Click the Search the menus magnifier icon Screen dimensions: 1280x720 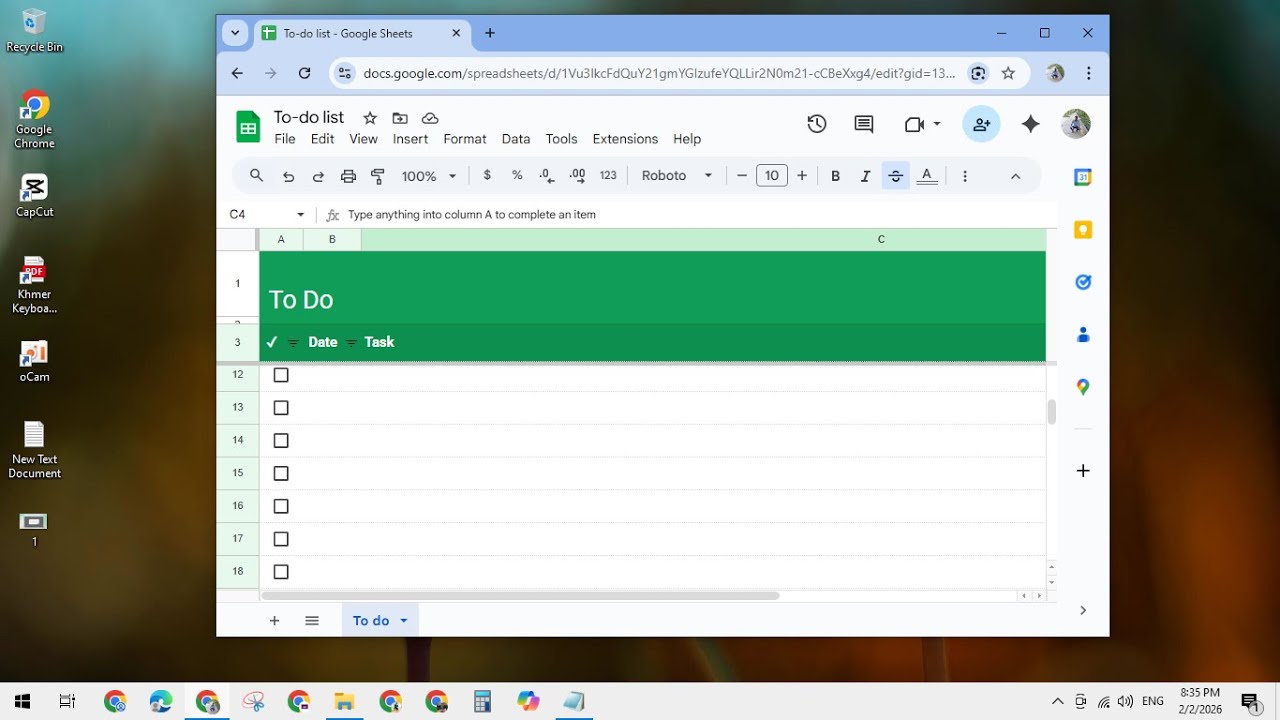click(x=257, y=176)
